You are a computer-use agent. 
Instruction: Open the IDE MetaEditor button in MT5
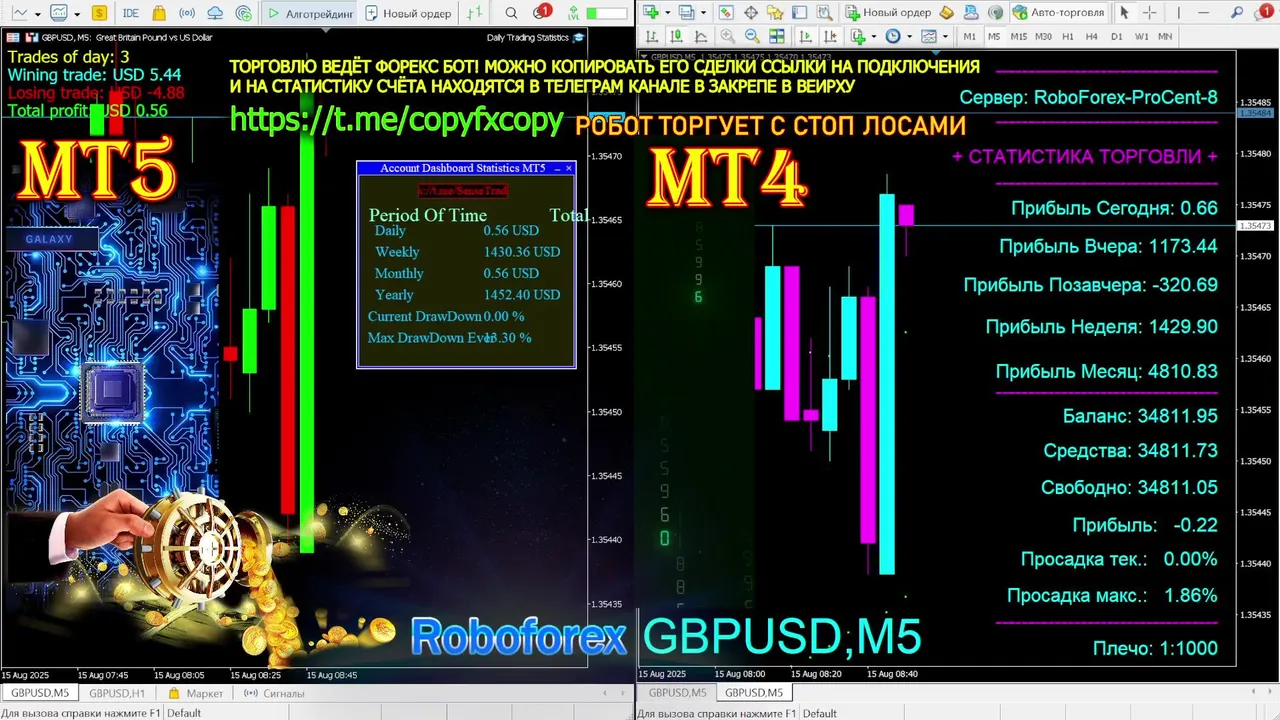coord(131,13)
